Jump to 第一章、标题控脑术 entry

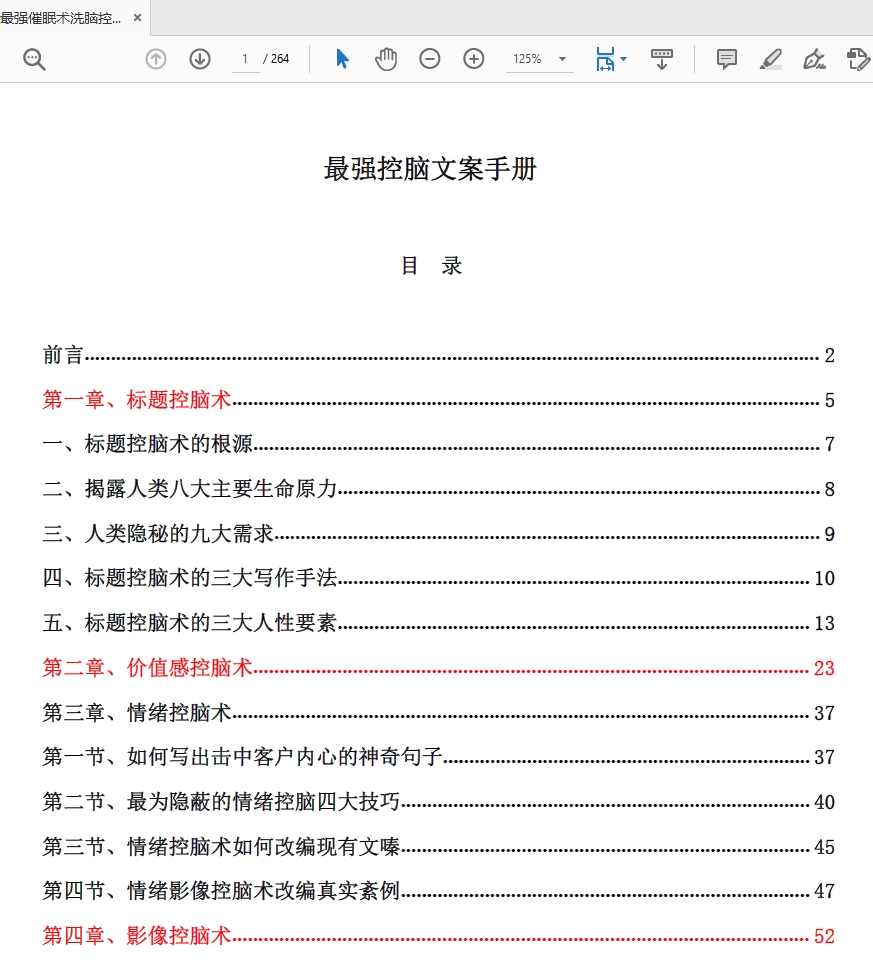point(137,401)
